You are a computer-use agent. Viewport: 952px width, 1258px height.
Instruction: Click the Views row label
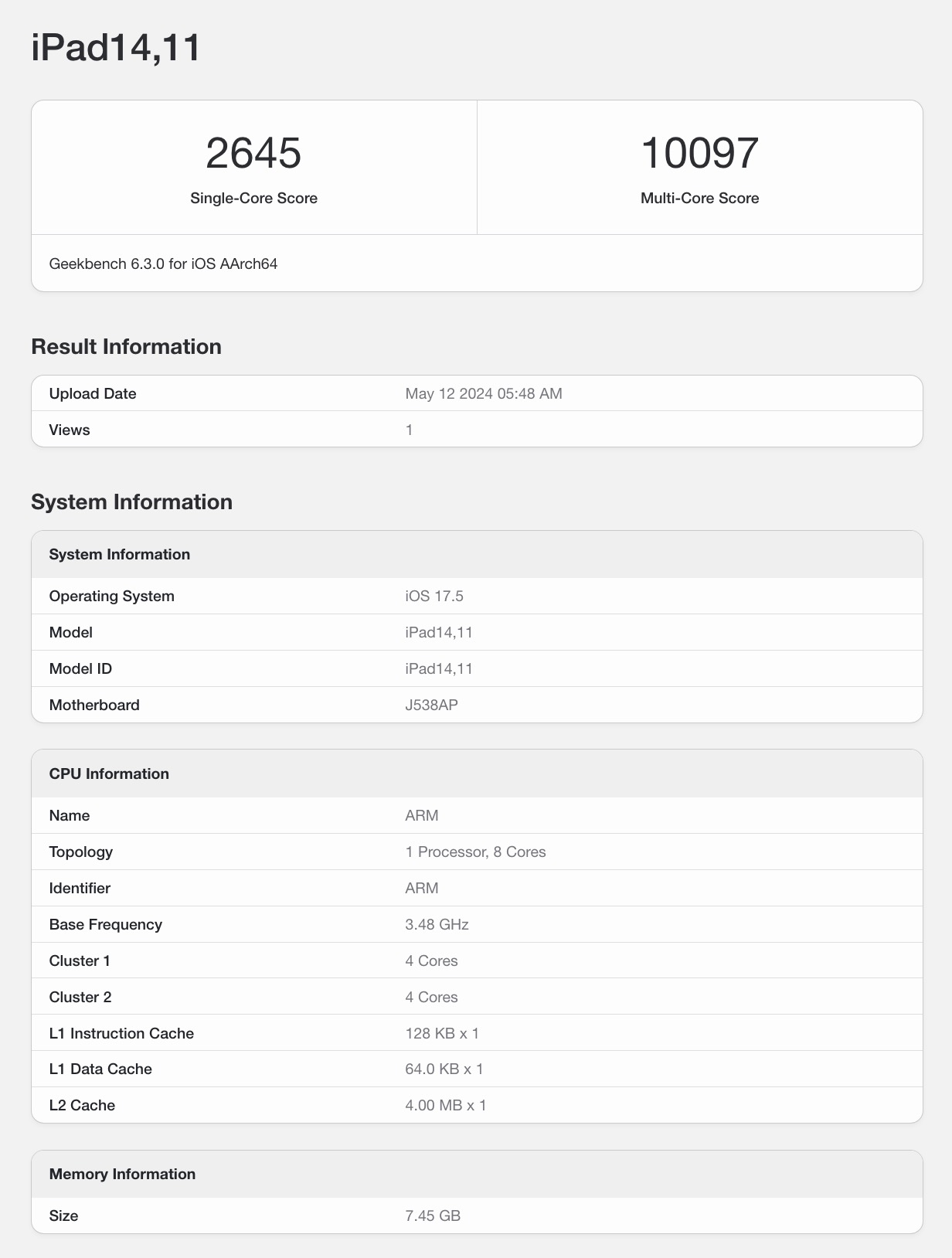coord(70,430)
